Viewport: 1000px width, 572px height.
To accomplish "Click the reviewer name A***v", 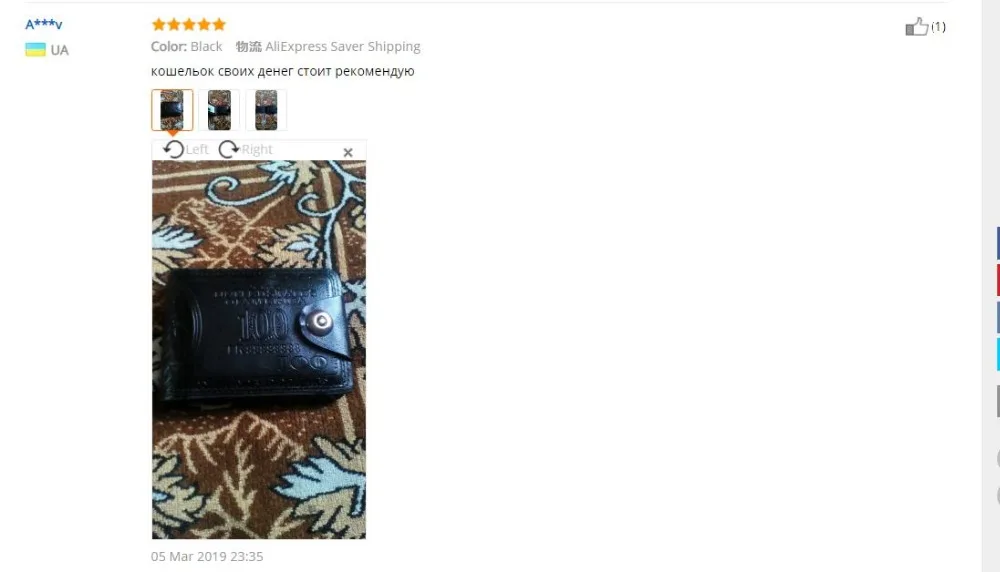I will click(43, 24).
